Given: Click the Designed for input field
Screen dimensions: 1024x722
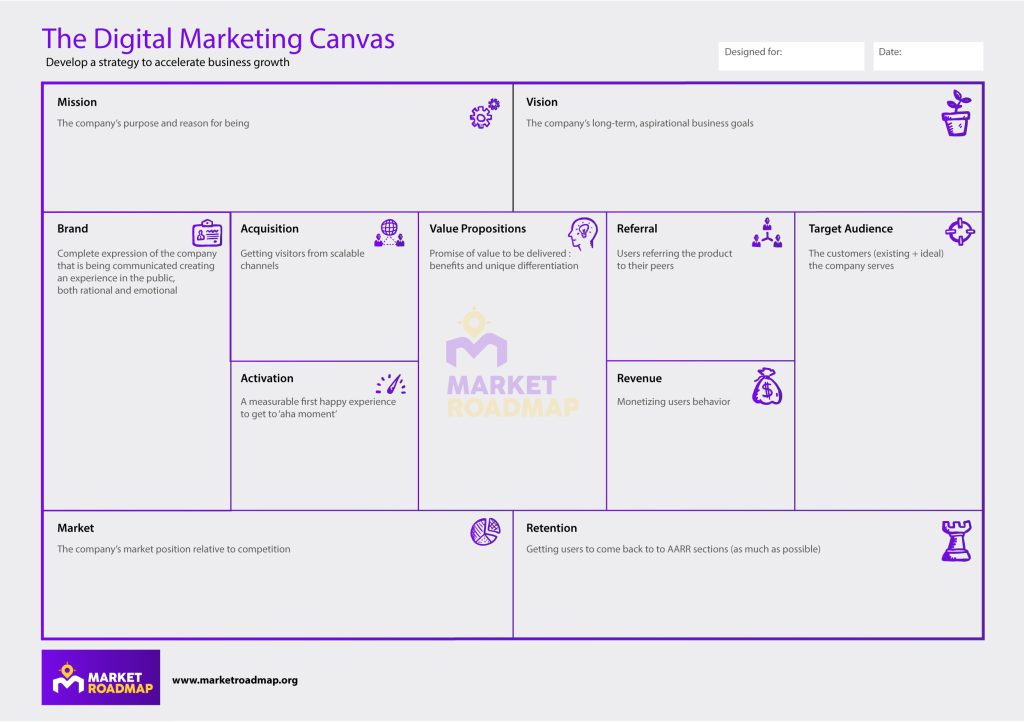Looking at the screenshot, I should pos(791,56).
